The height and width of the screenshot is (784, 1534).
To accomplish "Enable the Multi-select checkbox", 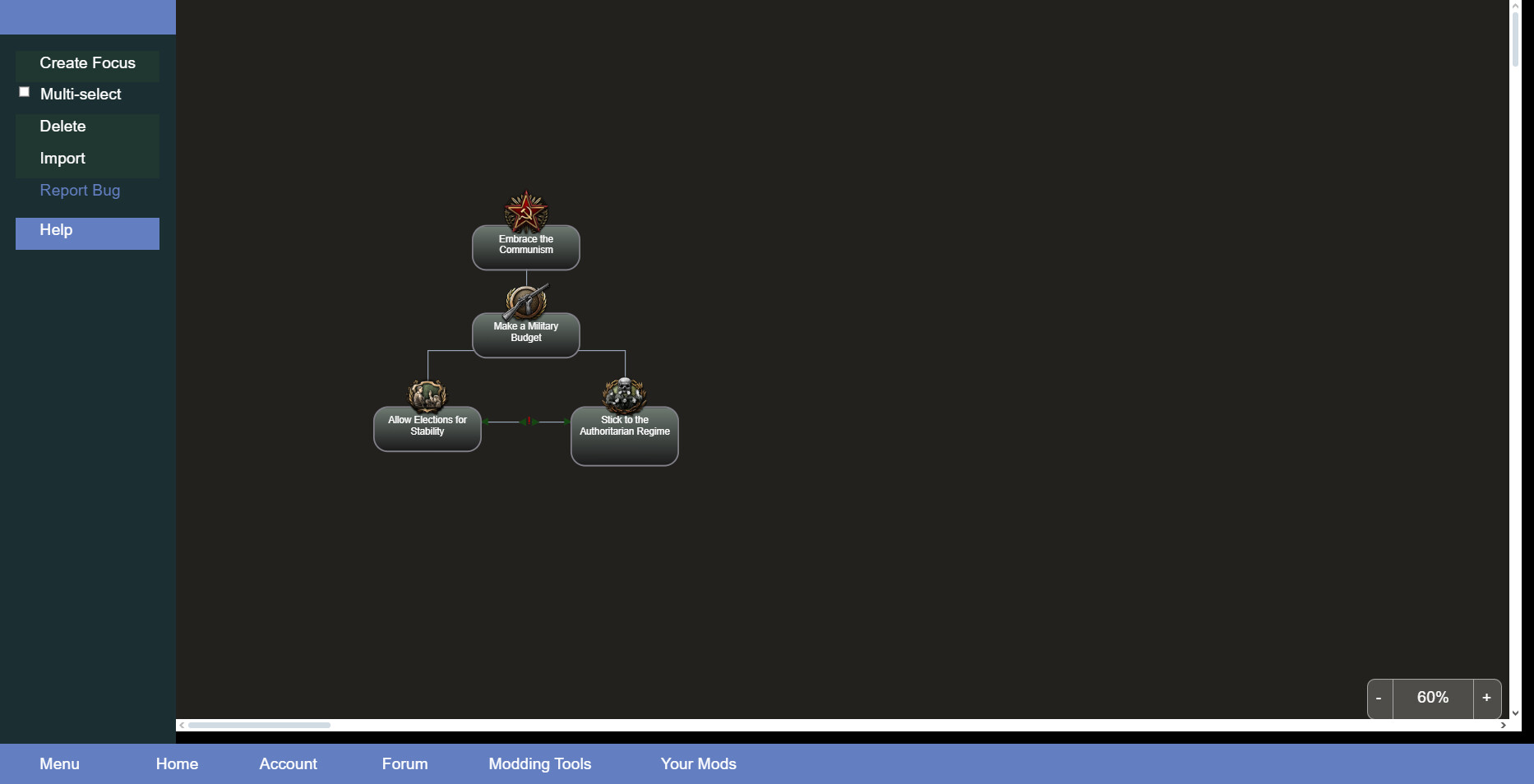I will point(25,92).
